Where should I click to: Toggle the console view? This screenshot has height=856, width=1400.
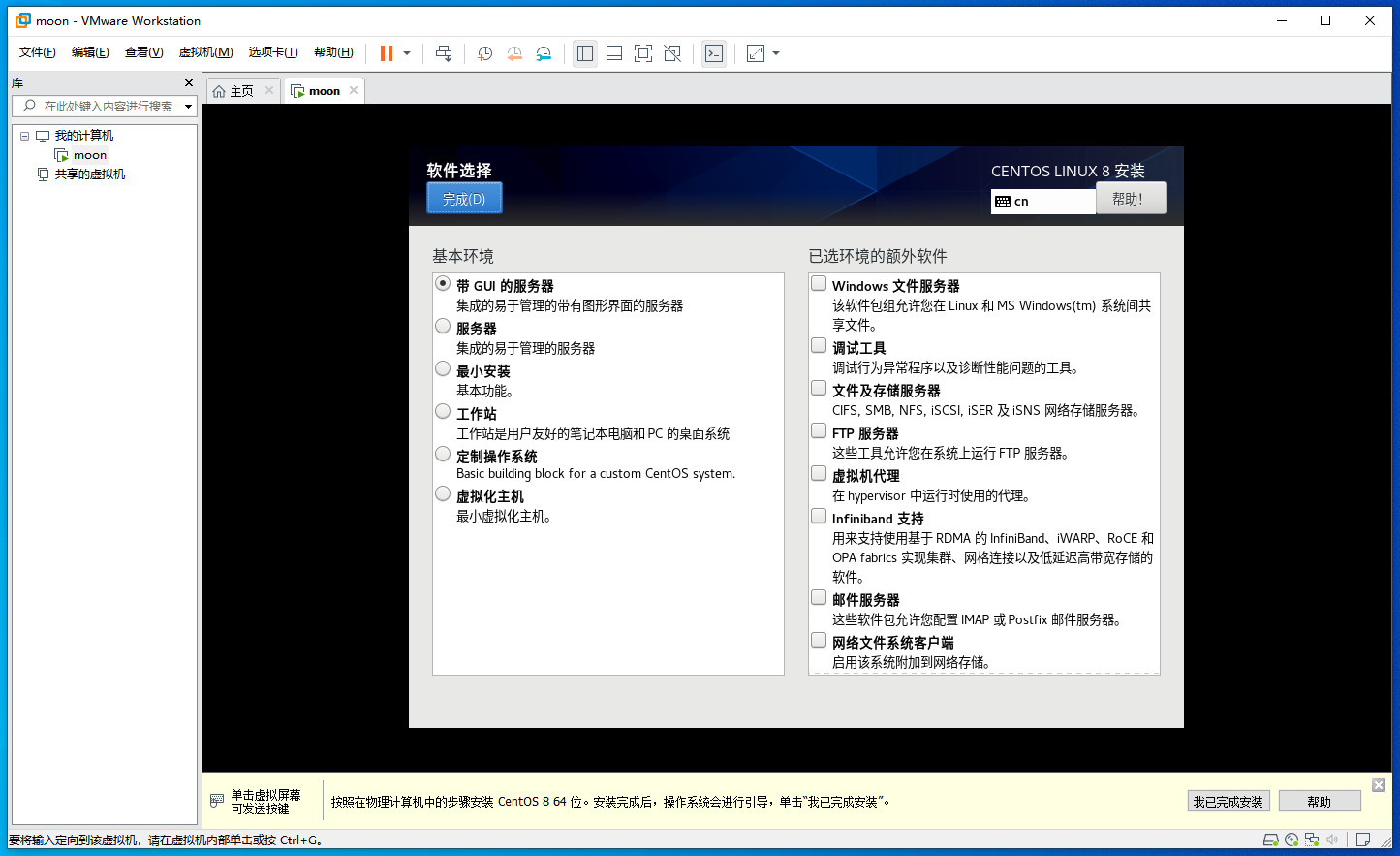coord(714,53)
